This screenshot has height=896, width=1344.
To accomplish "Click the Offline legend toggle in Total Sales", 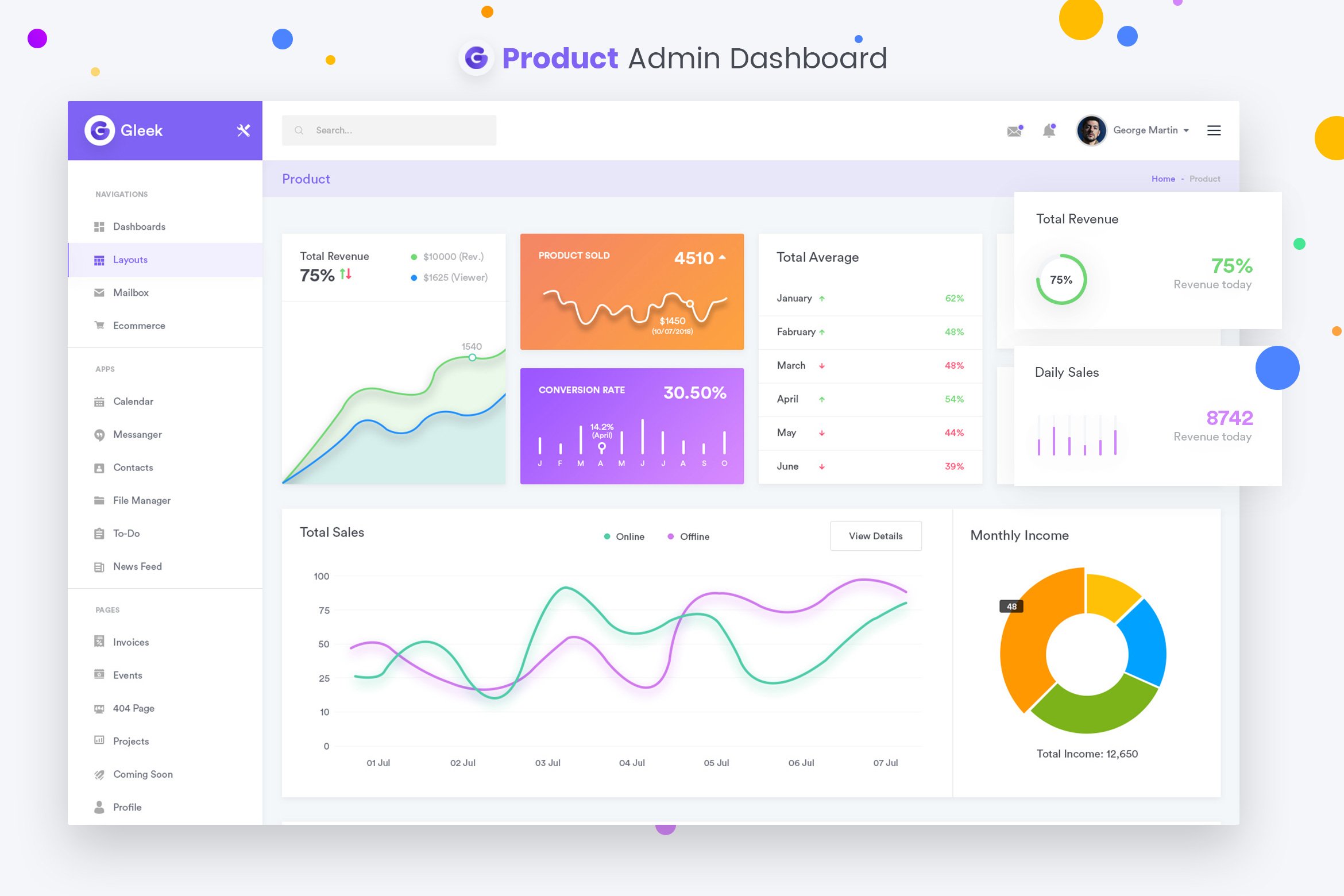I will coord(692,536).
